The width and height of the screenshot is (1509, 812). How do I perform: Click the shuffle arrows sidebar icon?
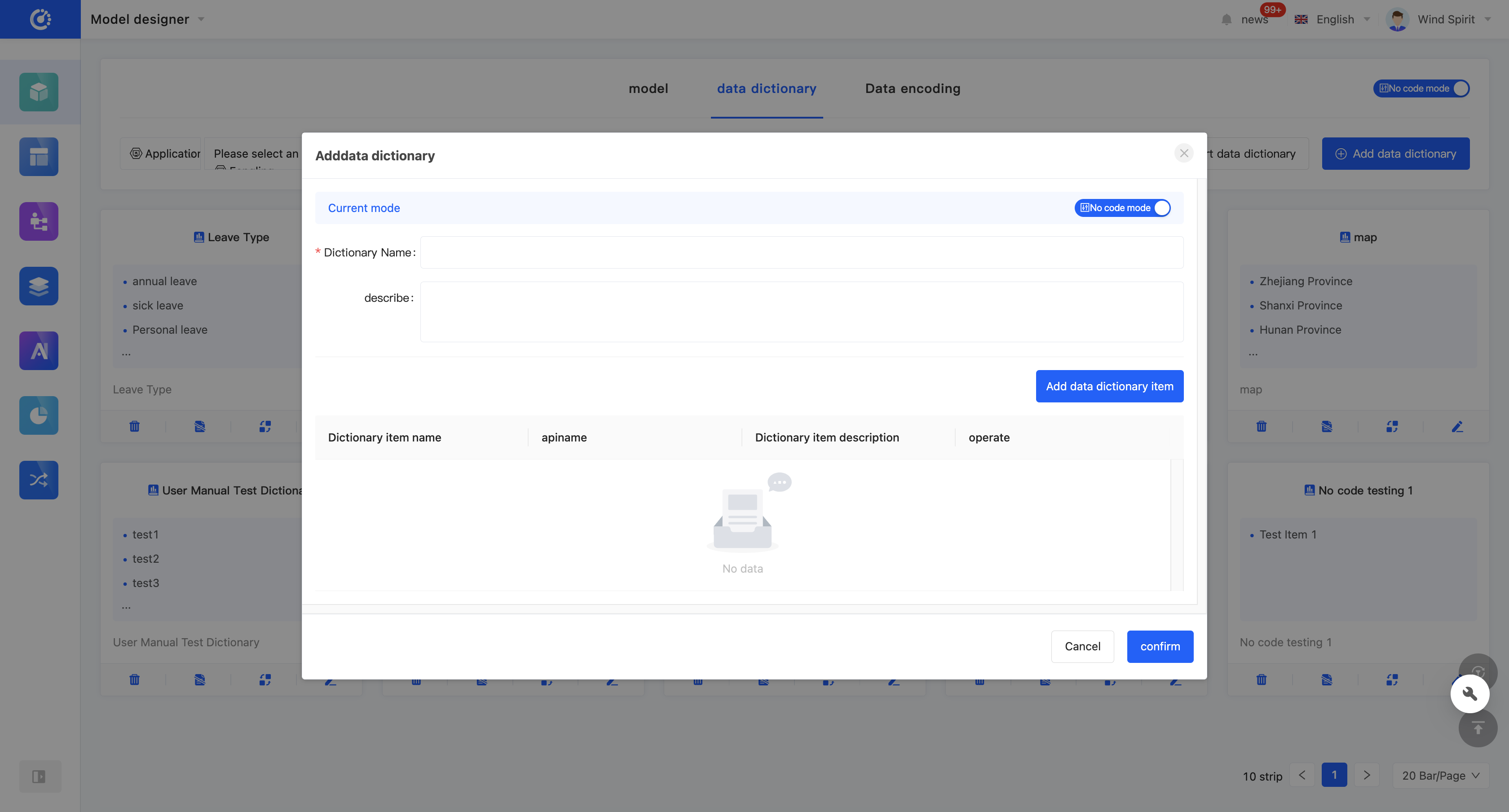tap(39, 480)
